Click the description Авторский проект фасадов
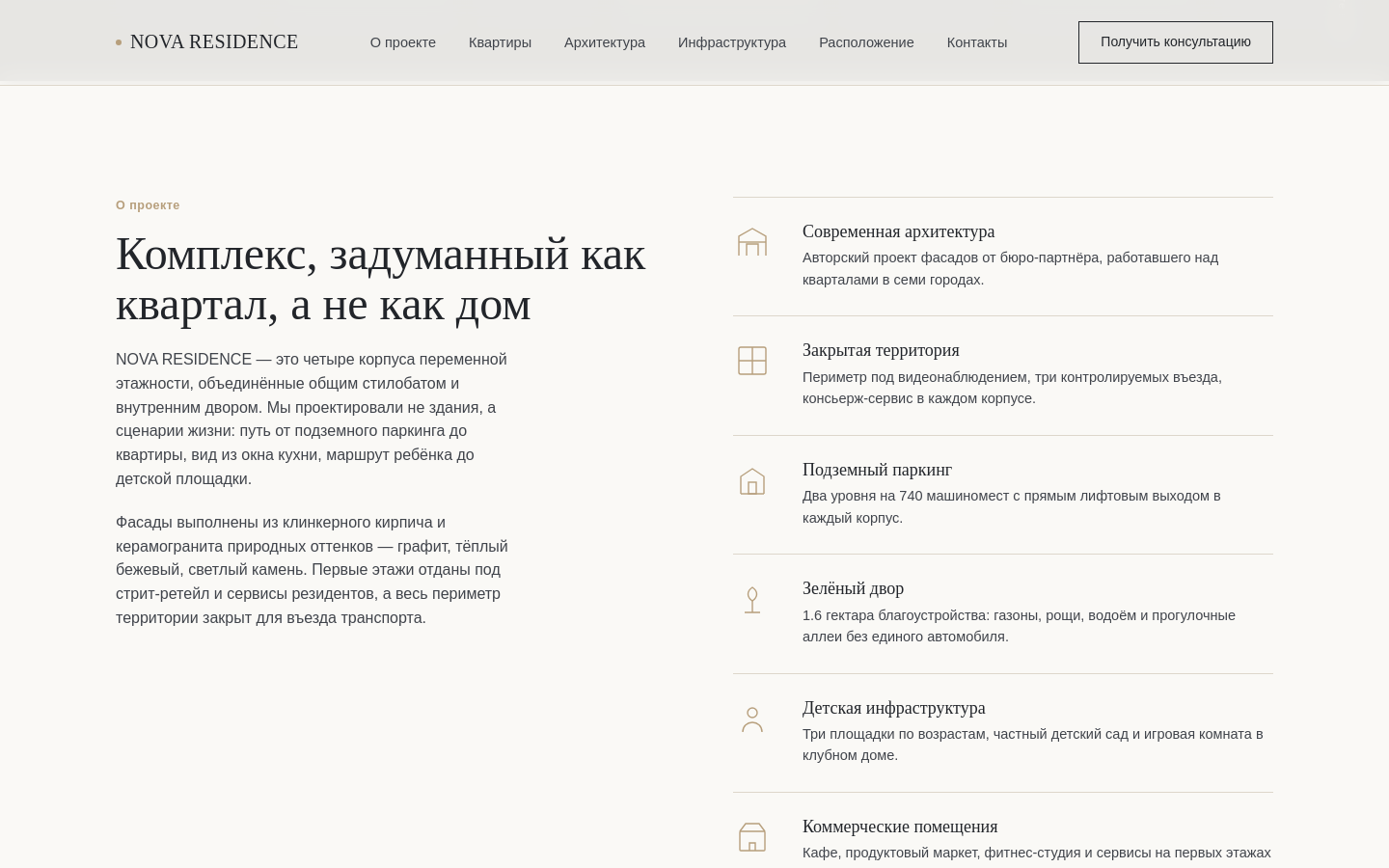Viewport: 1389px width, 868px height. [1010, 268]
